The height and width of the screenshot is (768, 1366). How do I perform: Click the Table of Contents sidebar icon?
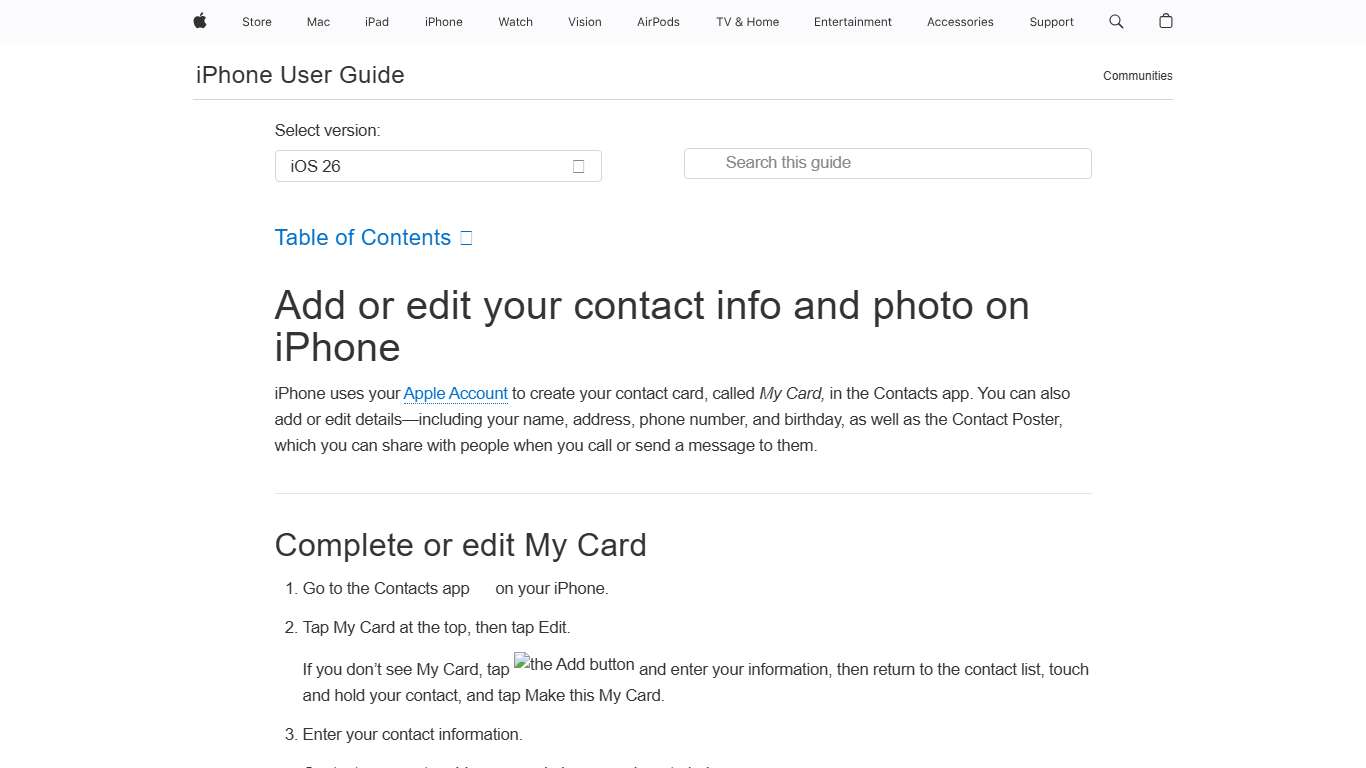(x=465, y=237)
